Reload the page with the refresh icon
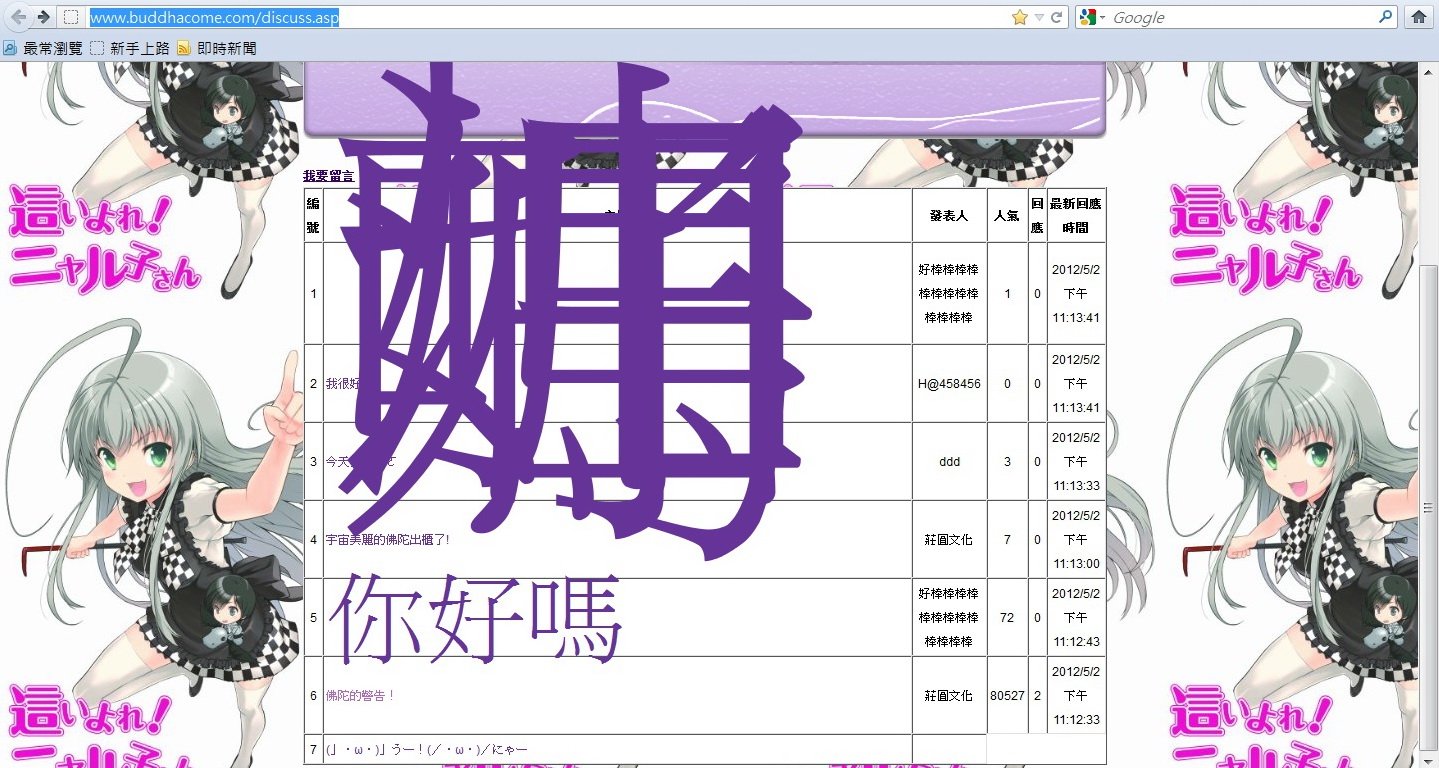Screen dimensions: 1439x768 click(1056, 17)
